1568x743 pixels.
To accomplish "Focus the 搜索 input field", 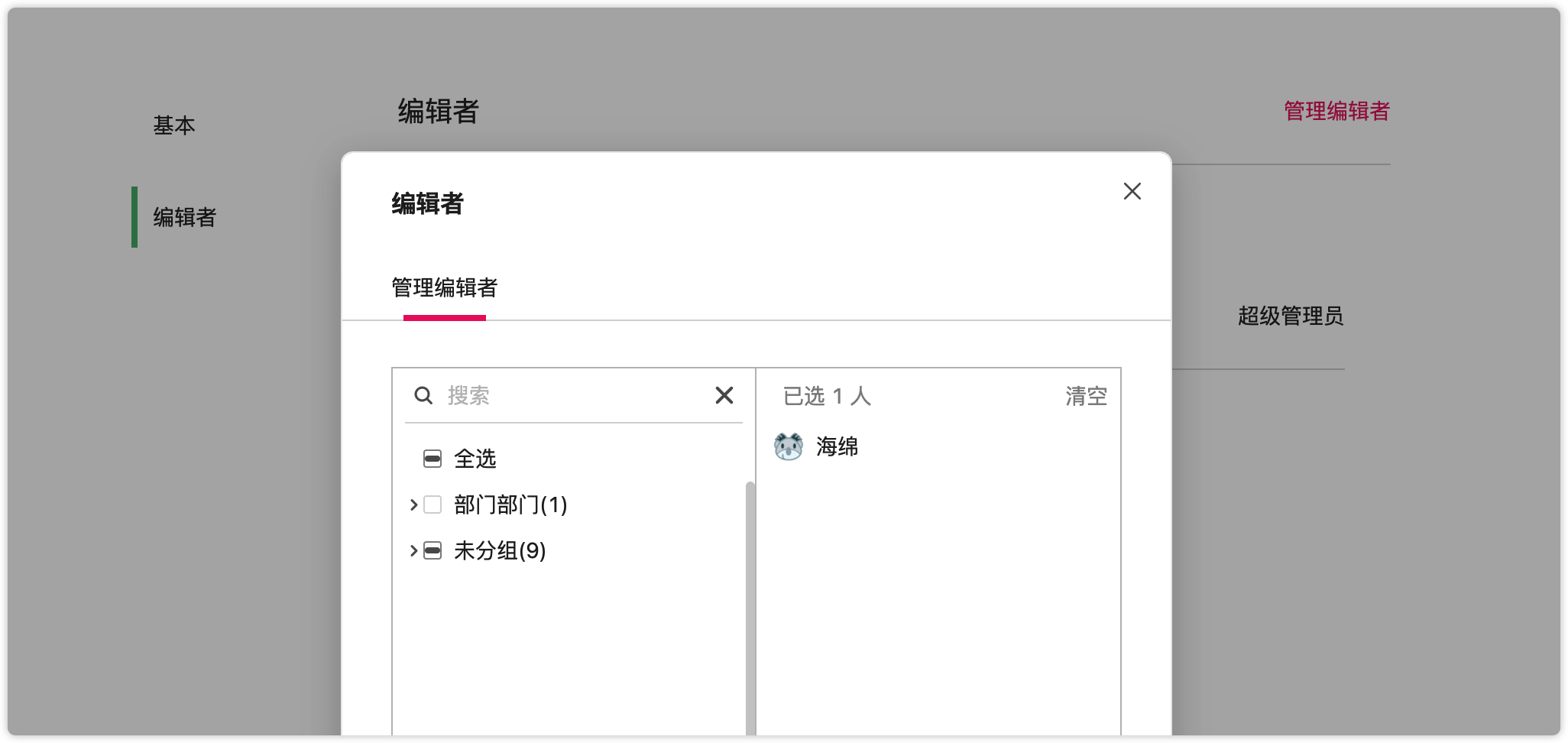I will [x=573, y=395].
